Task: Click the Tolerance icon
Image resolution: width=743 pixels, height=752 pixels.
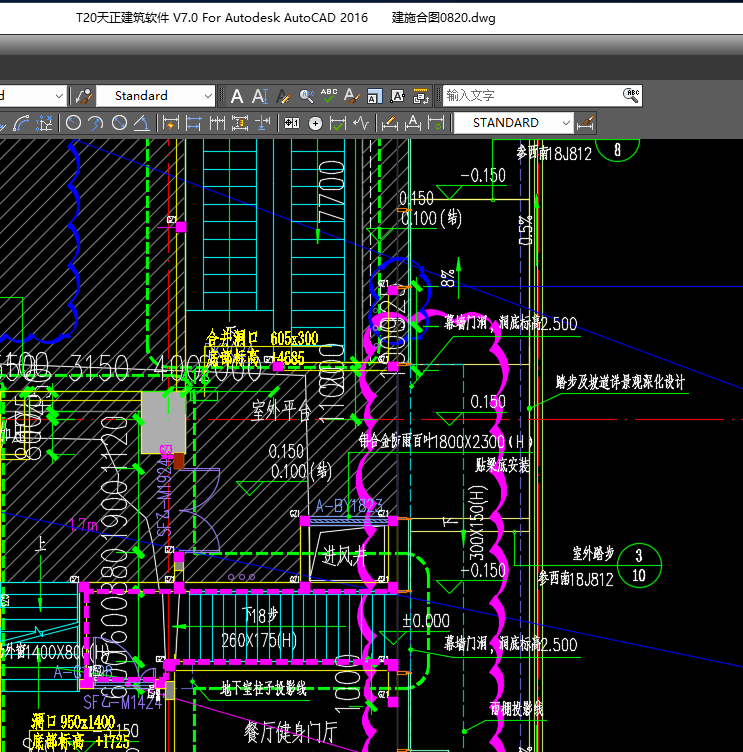Action: click(x=292, y=123)
